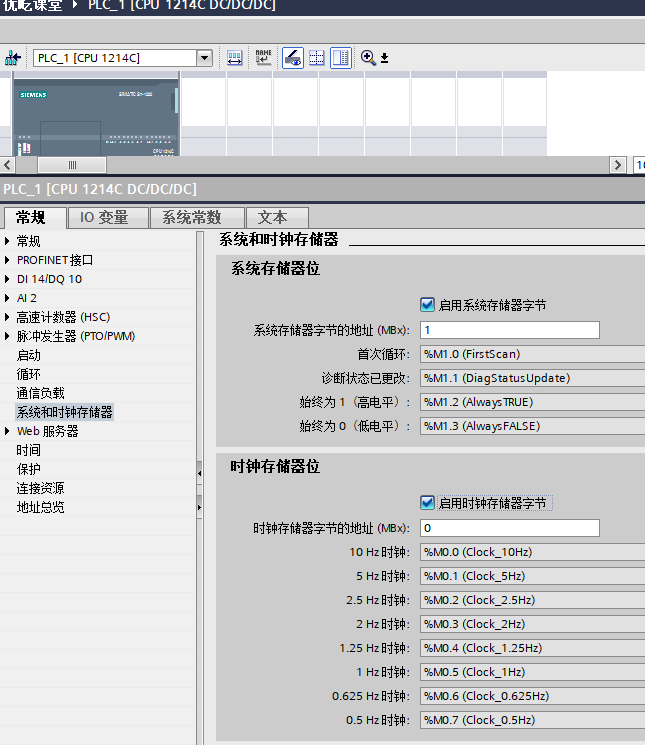Click the %M0.3 (Clock_2Hz) field
The width and height of the screenshot is (645, 745).
pyautogui.click(x=532, y=624)
